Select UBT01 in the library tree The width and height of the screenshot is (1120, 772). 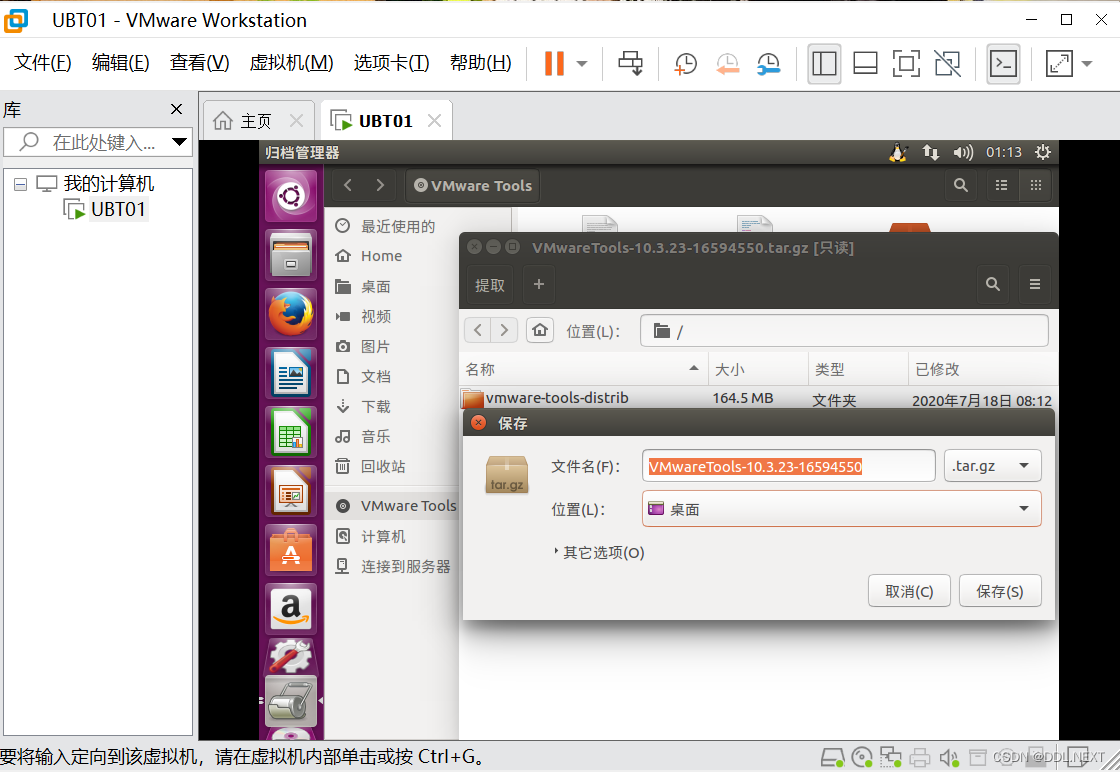click(x=118, y=210)
